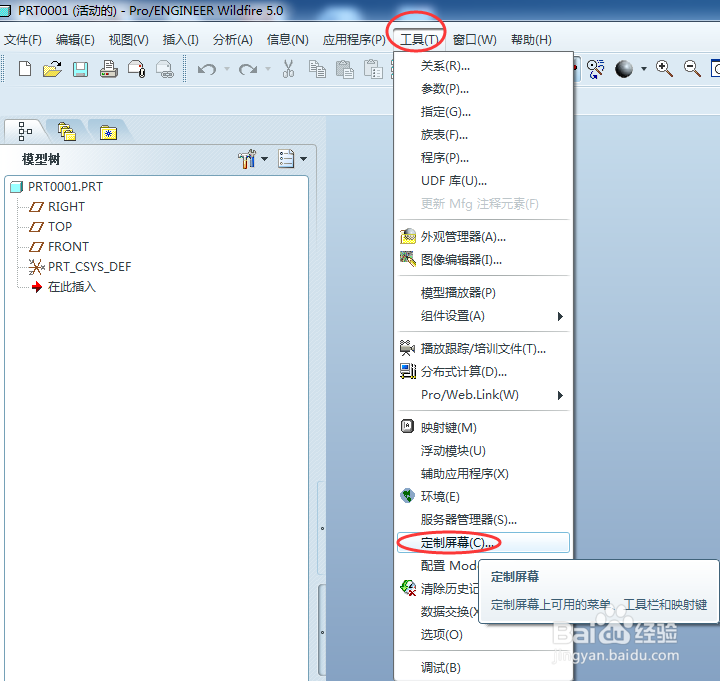Create a new file with the New icon
The height and width of the screenshot is (681, 720).
[x=25, y=69]
